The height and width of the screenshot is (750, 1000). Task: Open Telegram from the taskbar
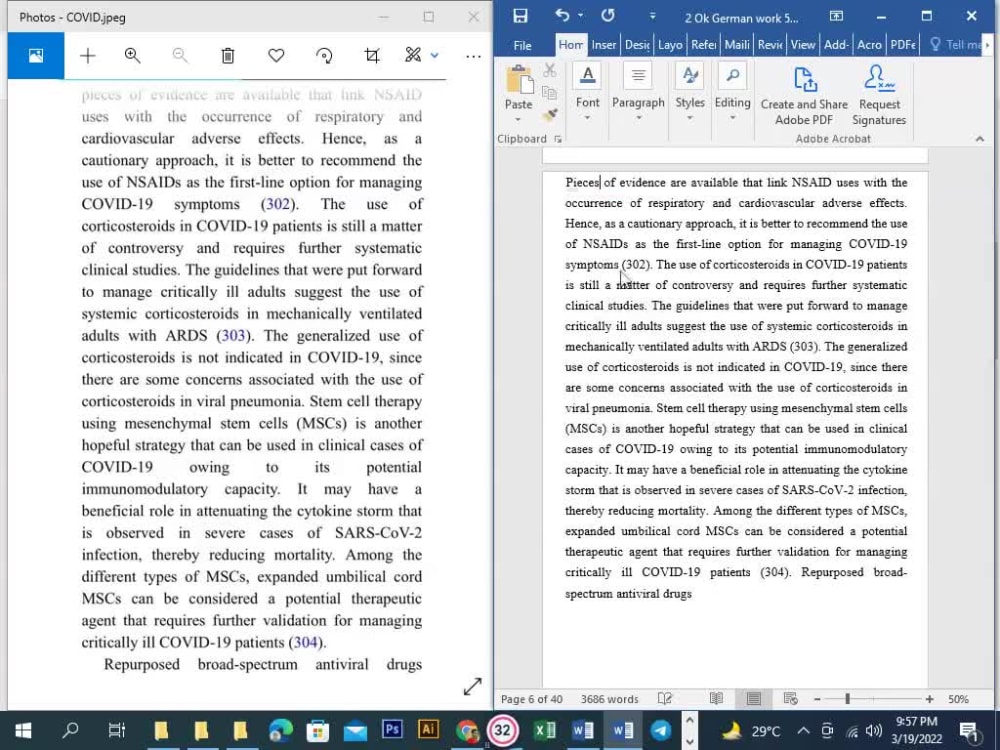point(661,730)
